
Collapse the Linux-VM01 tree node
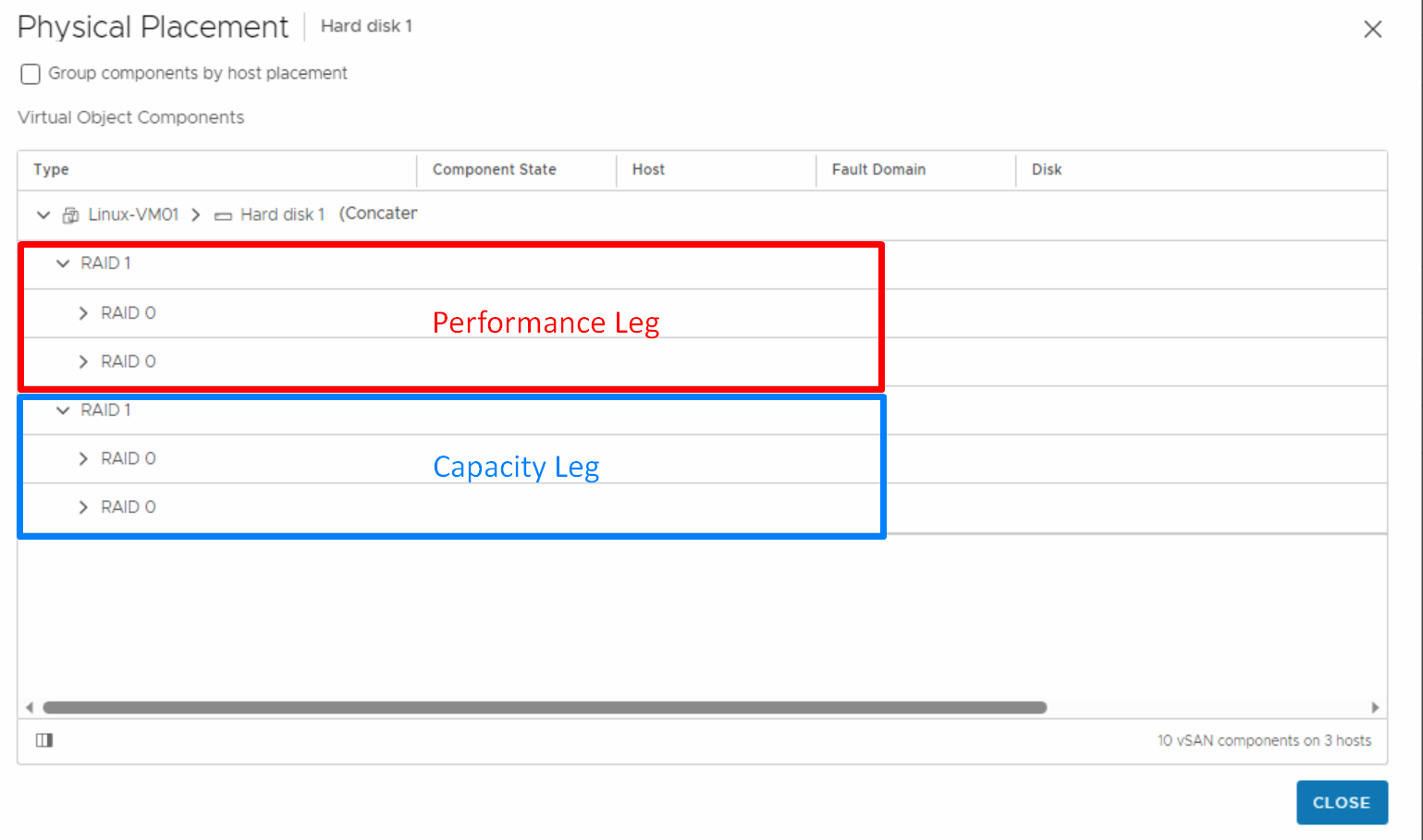[x=43, y=213]
